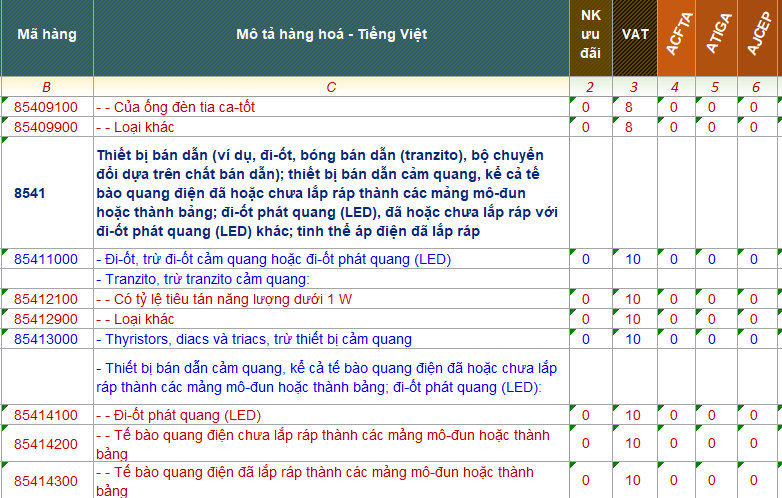Screen dimensions: 782x498
Task: Select product code 85413000
Action: (46, 339)
